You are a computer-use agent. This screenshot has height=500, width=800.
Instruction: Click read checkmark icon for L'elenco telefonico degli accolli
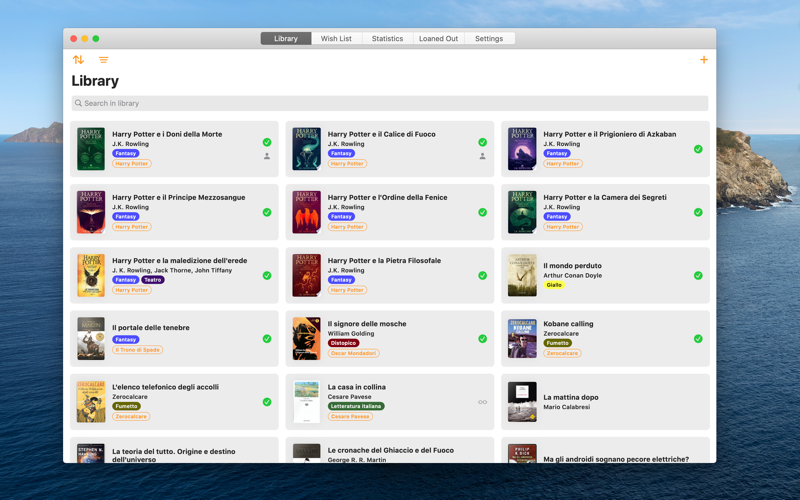click(x=267, y=402)
